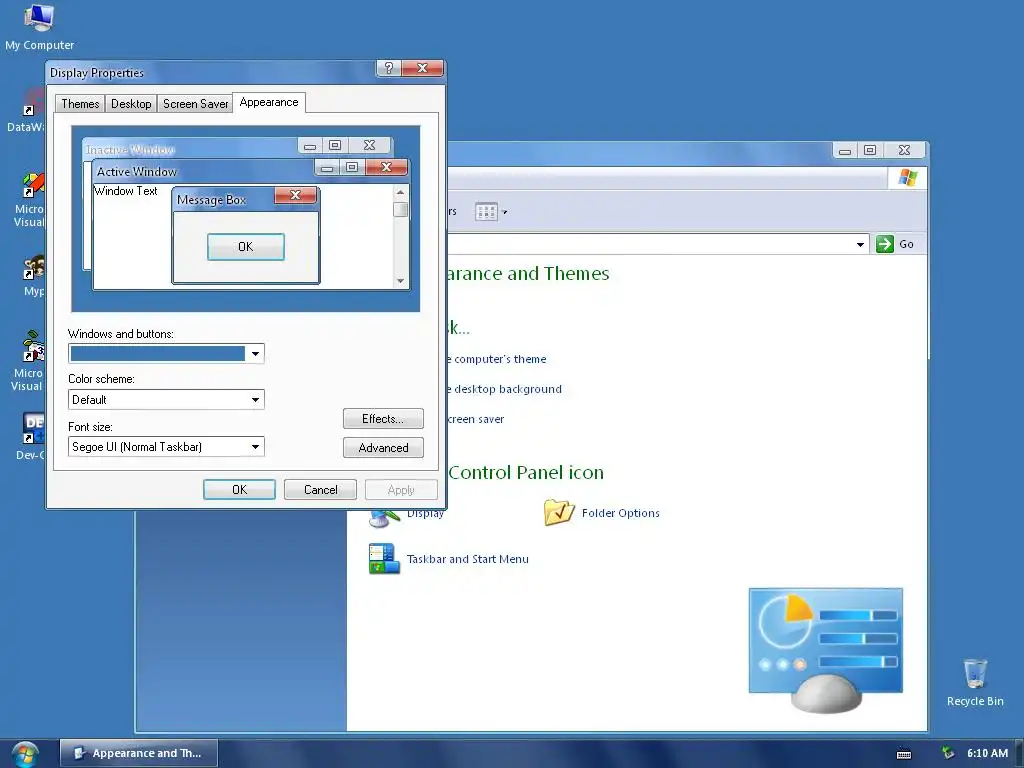Click the Window Text in preview

126,191
